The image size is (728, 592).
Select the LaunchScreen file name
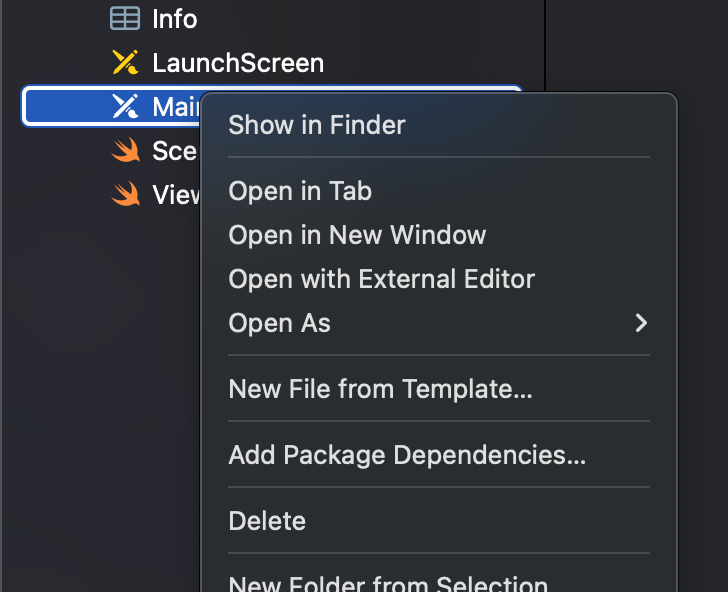coord(238,63)
